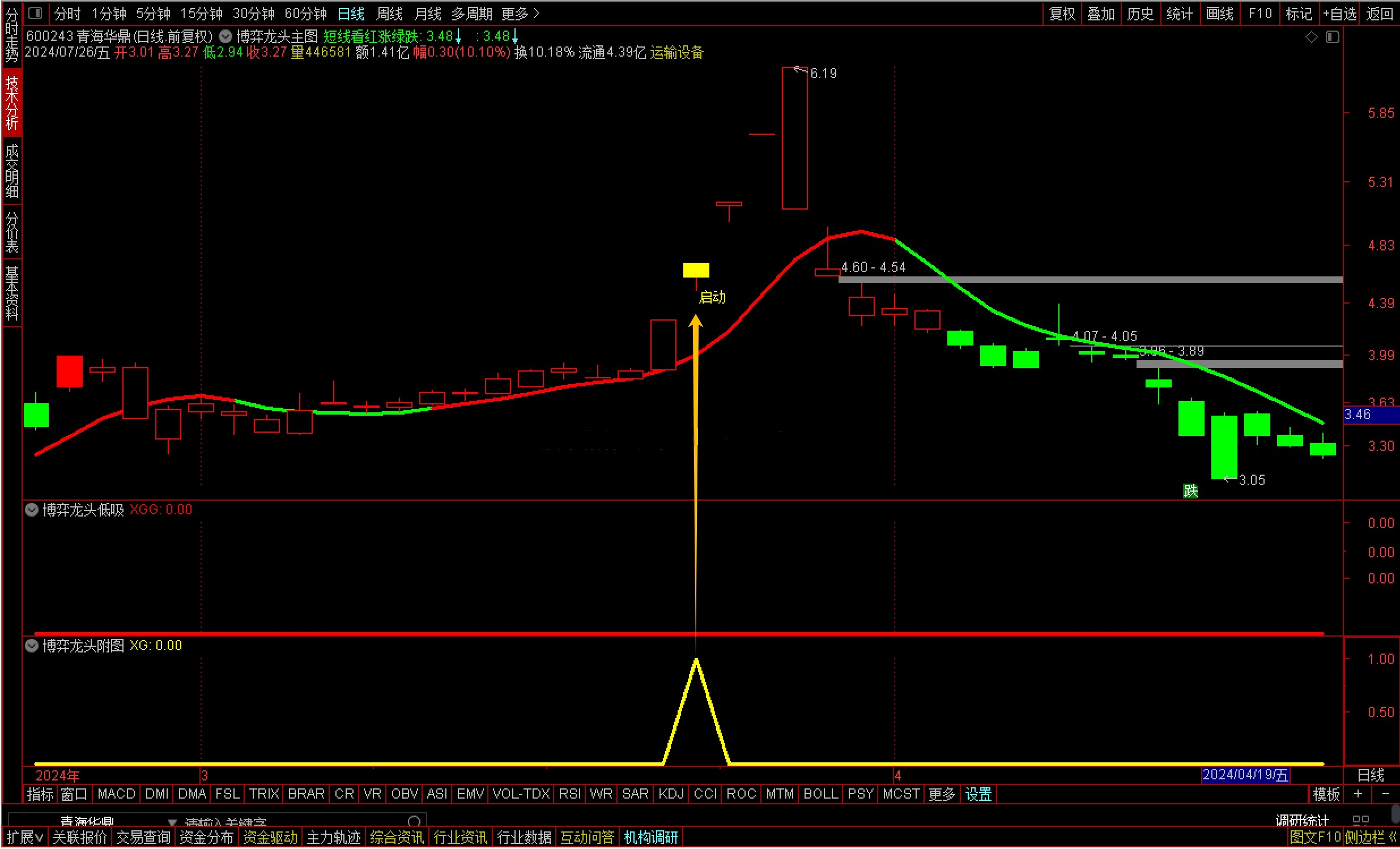Click the 日线 label at timeline right
The image size is (1400, 849).
(1371, 775)
